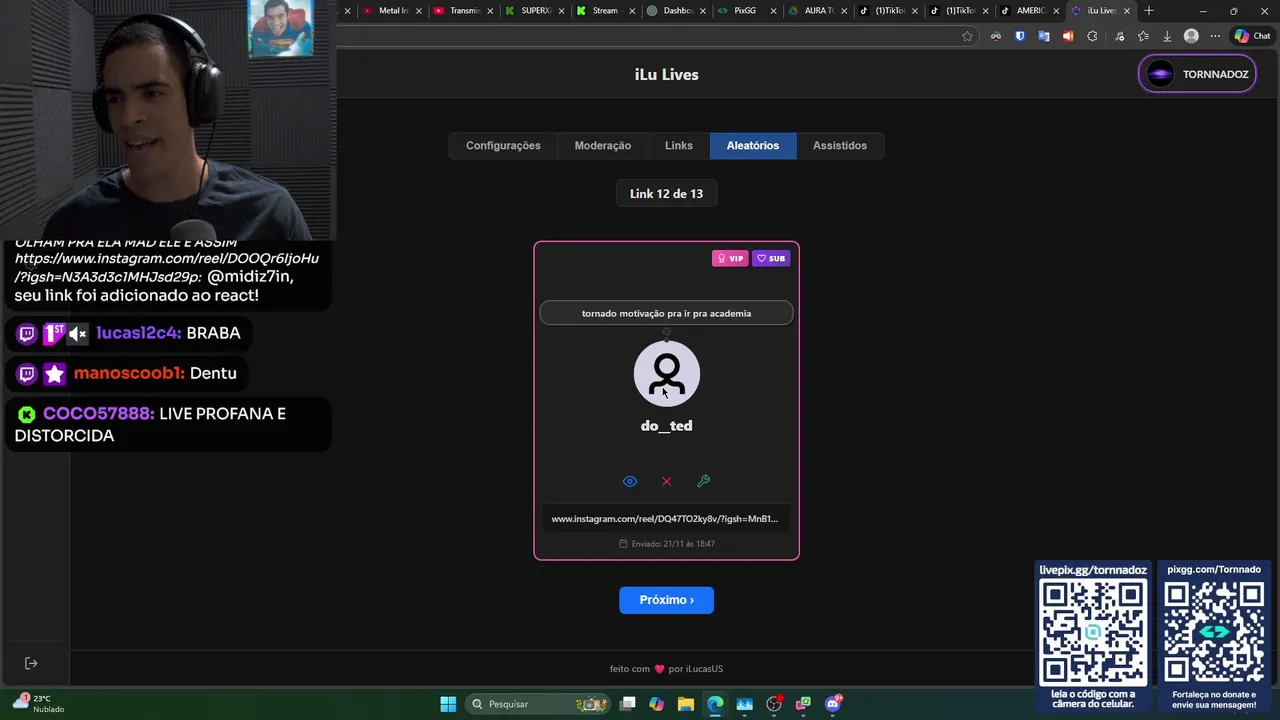This screenshot has width=1280, height=720.
Task: Open the Copilot Chat button in Edge
Action: click(1252, 36)
